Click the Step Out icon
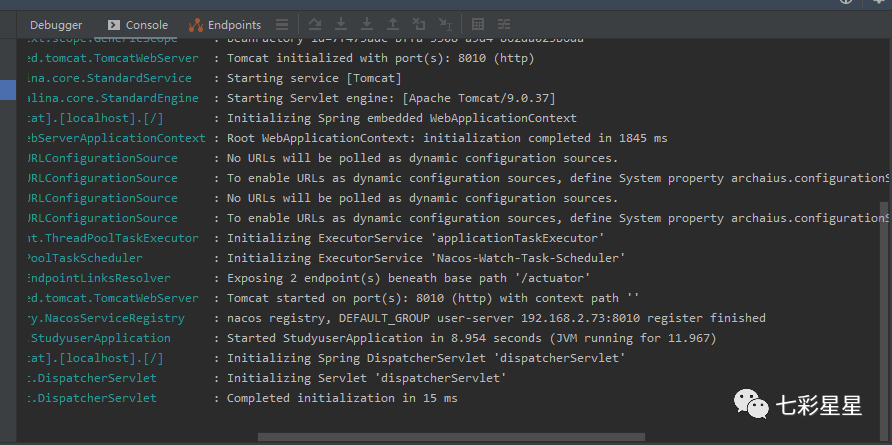This screenshot has width=892, height=445. click(x=393, y=24)
